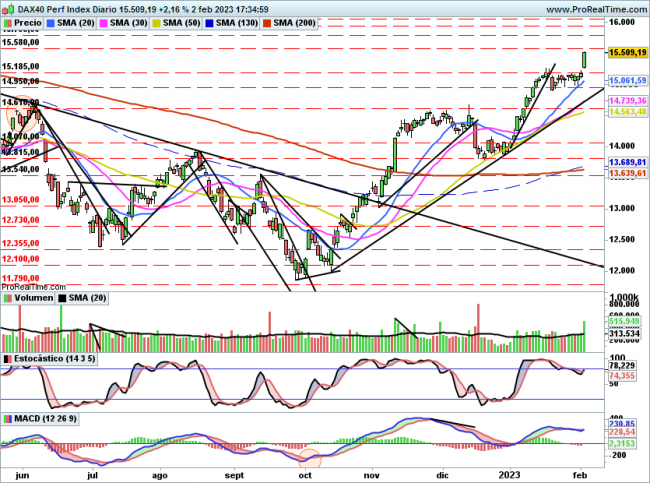This screenshot has width=650, height=483.
Task: Click the Volumen panel legend icon
Action: tap(7, 298)
